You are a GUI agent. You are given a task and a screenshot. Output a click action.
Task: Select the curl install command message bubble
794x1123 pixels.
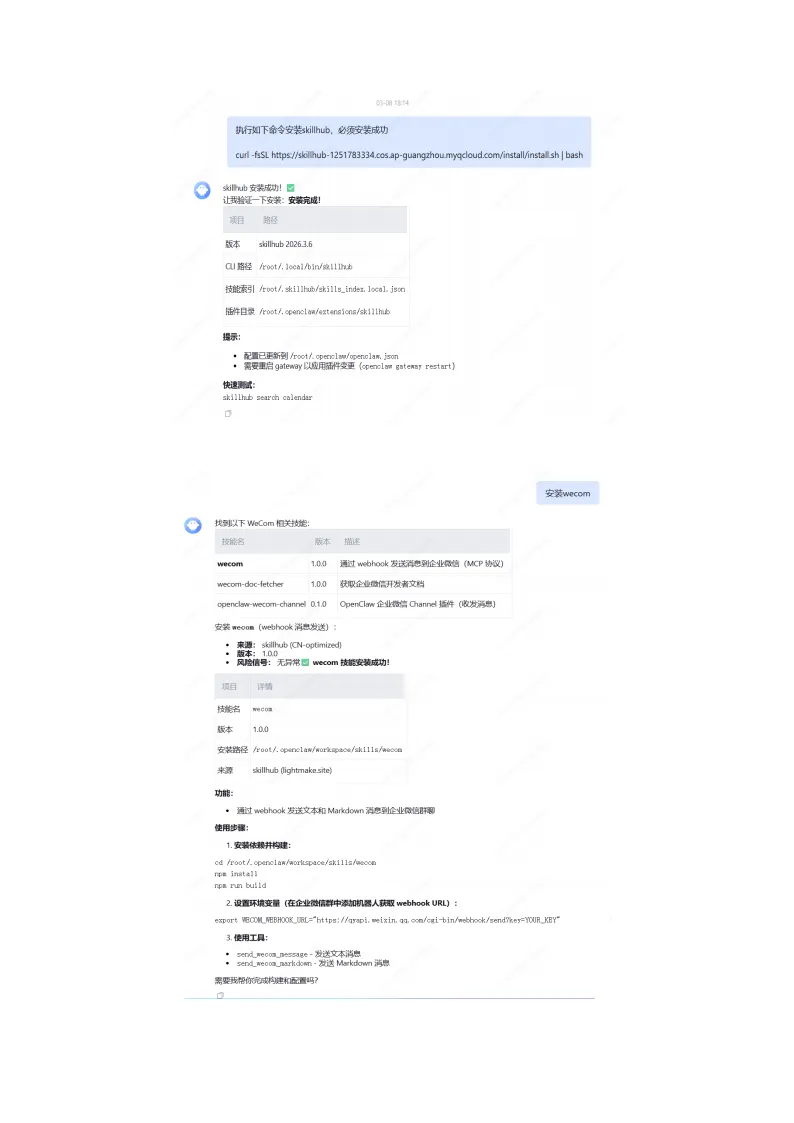coord(409,142)
